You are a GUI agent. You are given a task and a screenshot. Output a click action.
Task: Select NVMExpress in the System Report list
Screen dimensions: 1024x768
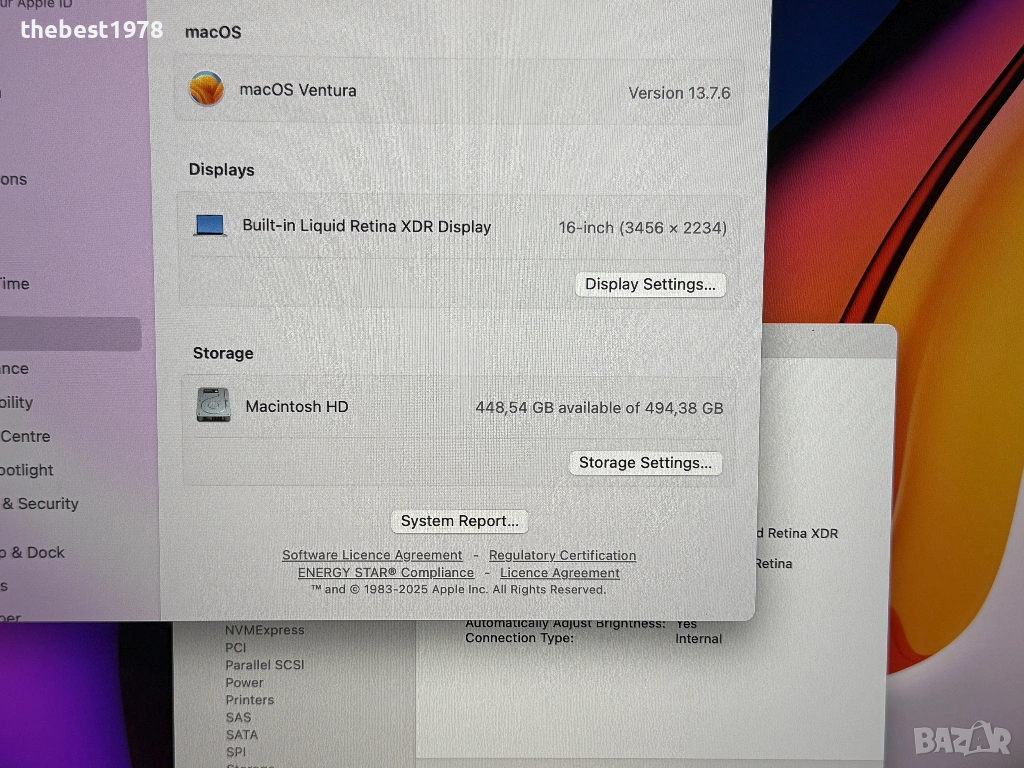coord(264,630)
